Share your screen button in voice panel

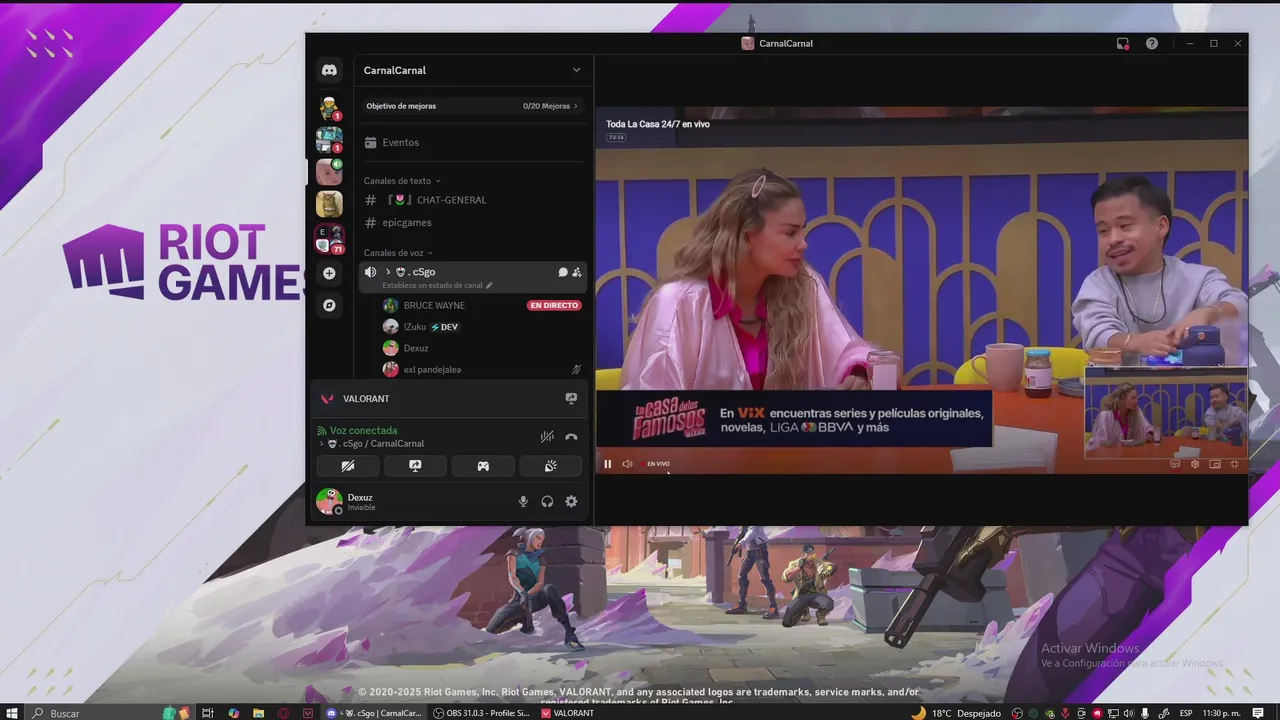[415, 466]
